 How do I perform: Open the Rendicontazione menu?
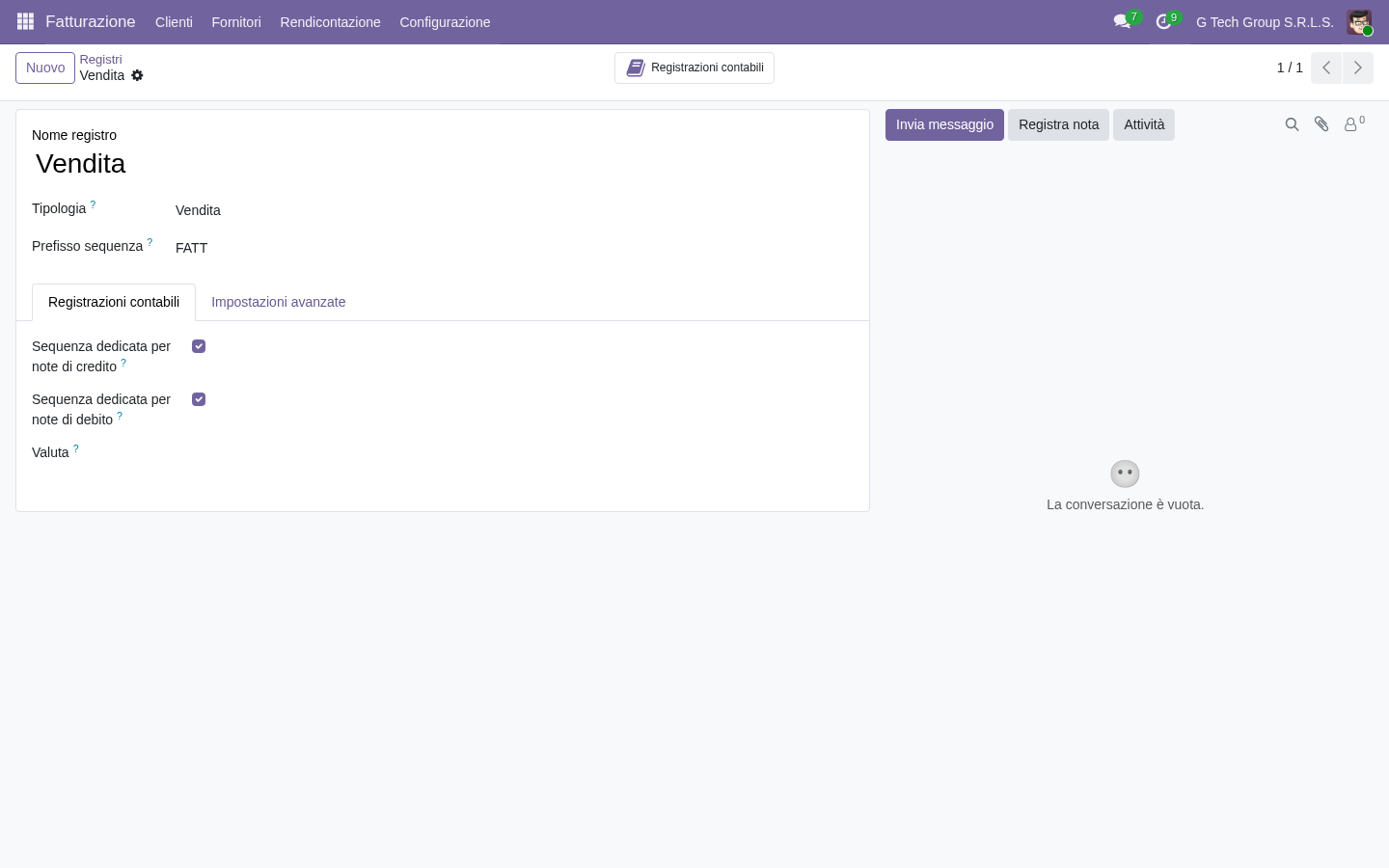(x=330, y=22)
